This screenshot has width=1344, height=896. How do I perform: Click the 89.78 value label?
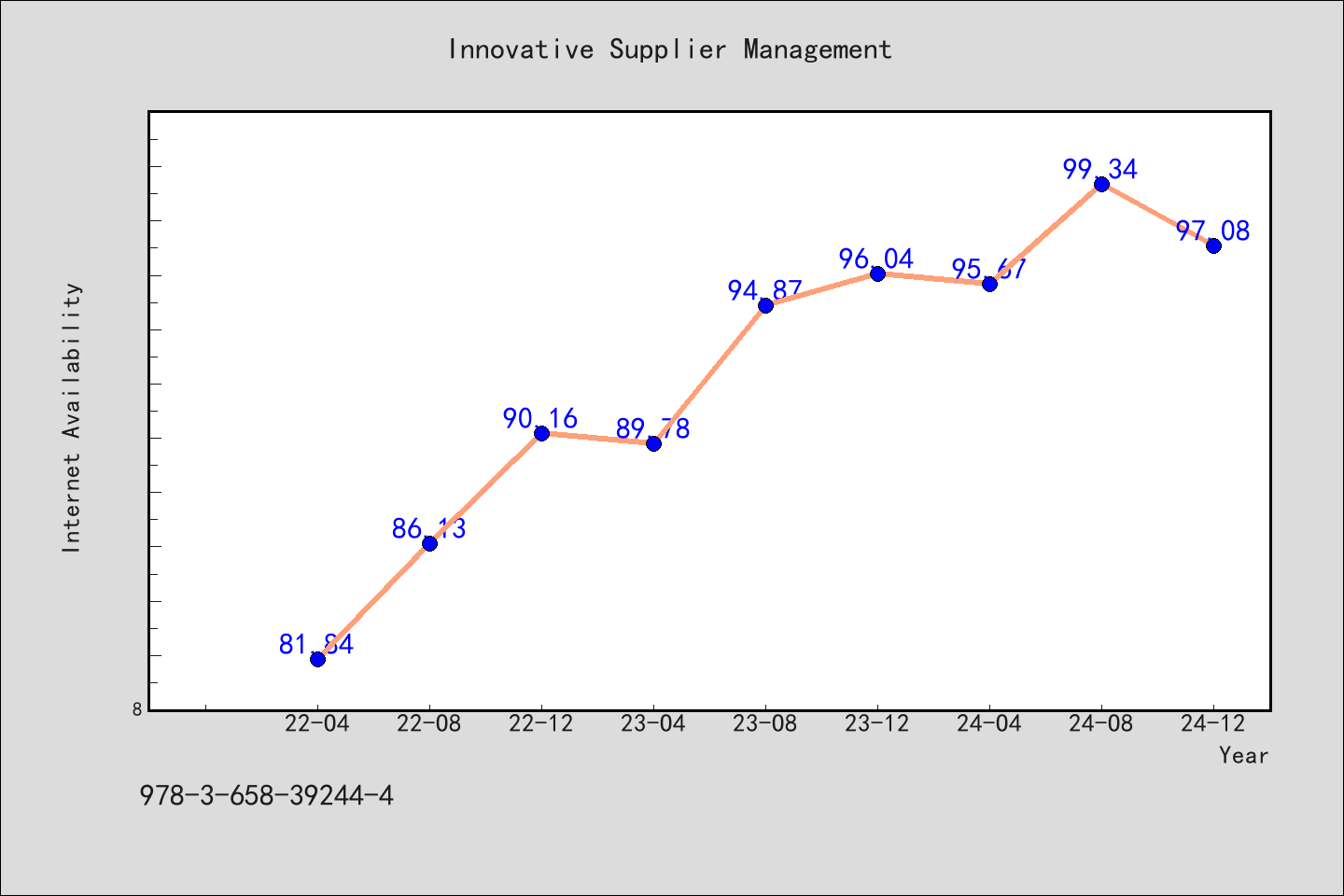(652, 428)
